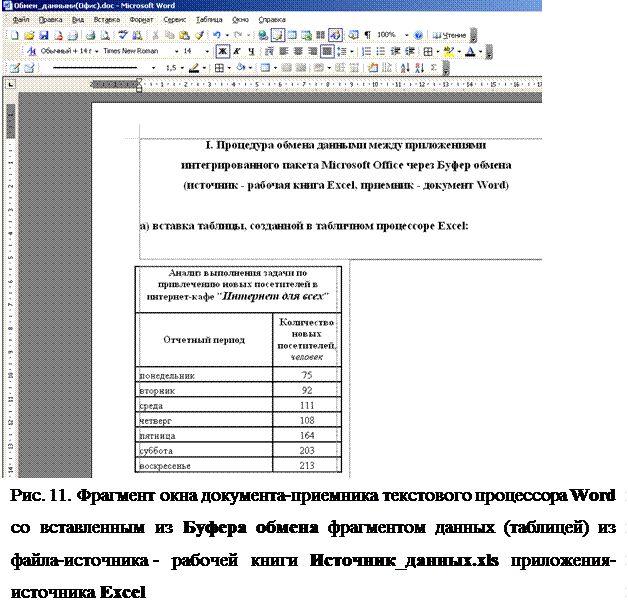Save the document with the floppy icon
Viewport: 628px width, 614px height.
pyautogui.click(x=44, y=35)
